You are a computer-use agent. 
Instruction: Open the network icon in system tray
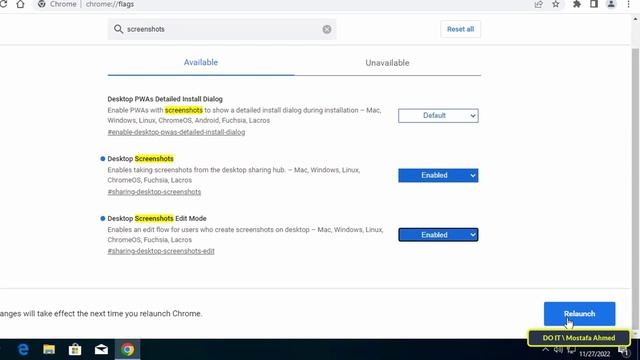pyautogui.click(x=571, y=350)
